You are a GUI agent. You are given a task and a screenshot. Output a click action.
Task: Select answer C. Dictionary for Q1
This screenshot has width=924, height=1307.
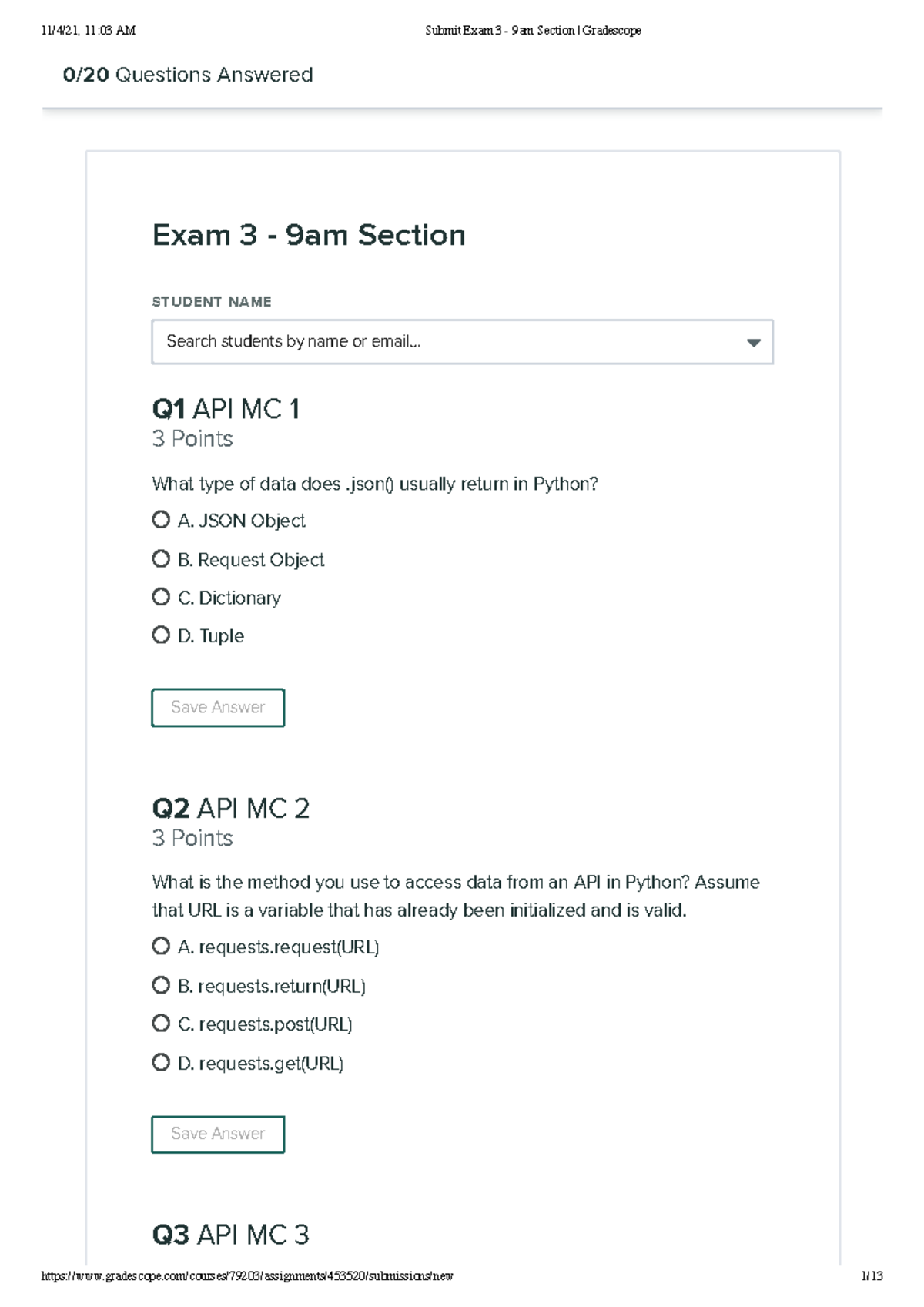161,597
